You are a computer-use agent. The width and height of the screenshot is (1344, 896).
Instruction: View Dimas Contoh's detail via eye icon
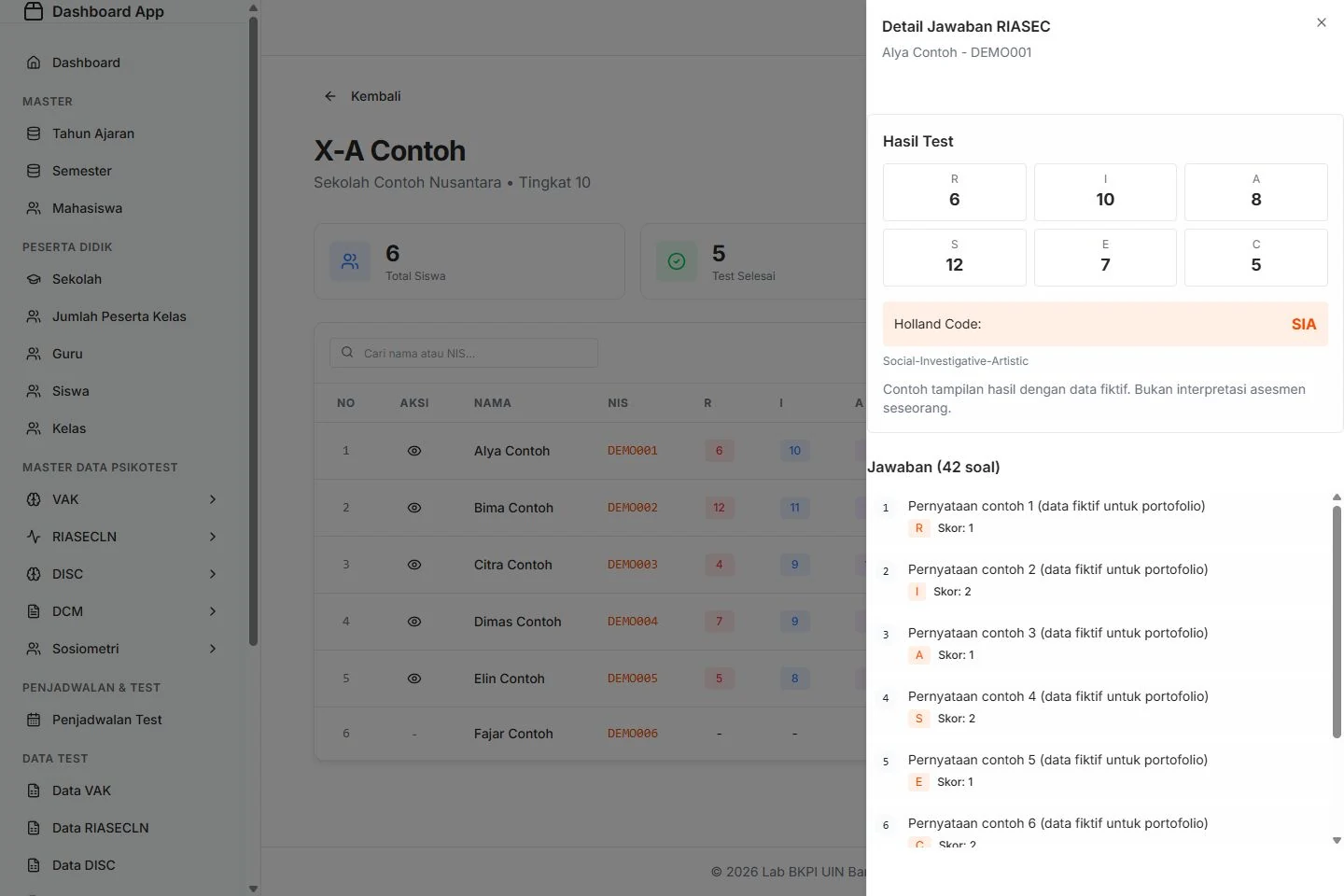pos(414,622)
